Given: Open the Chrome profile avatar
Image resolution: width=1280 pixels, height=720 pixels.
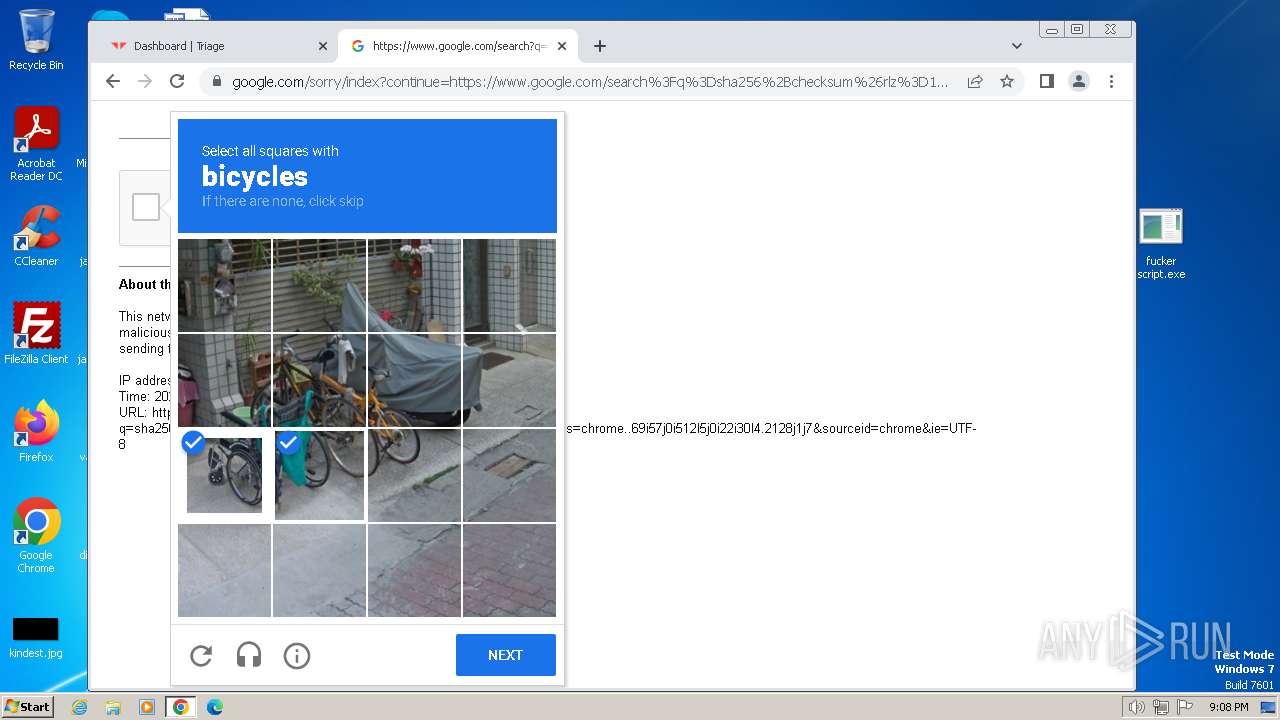Looking at the screenshot, I should 1079,81.
